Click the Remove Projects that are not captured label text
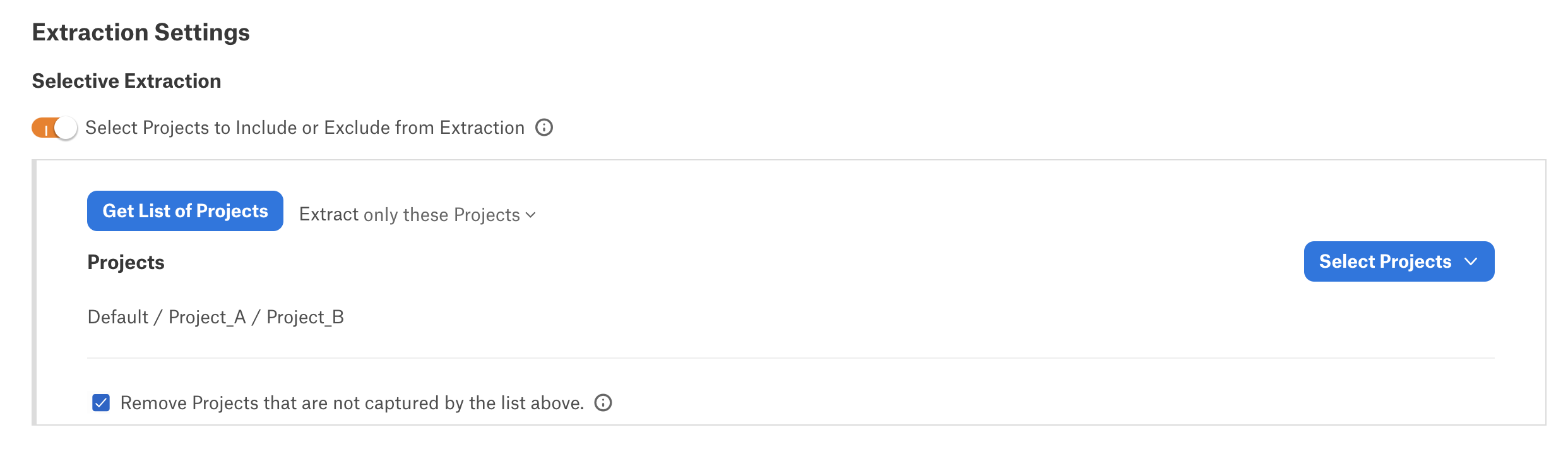 (x=352, y=403)
